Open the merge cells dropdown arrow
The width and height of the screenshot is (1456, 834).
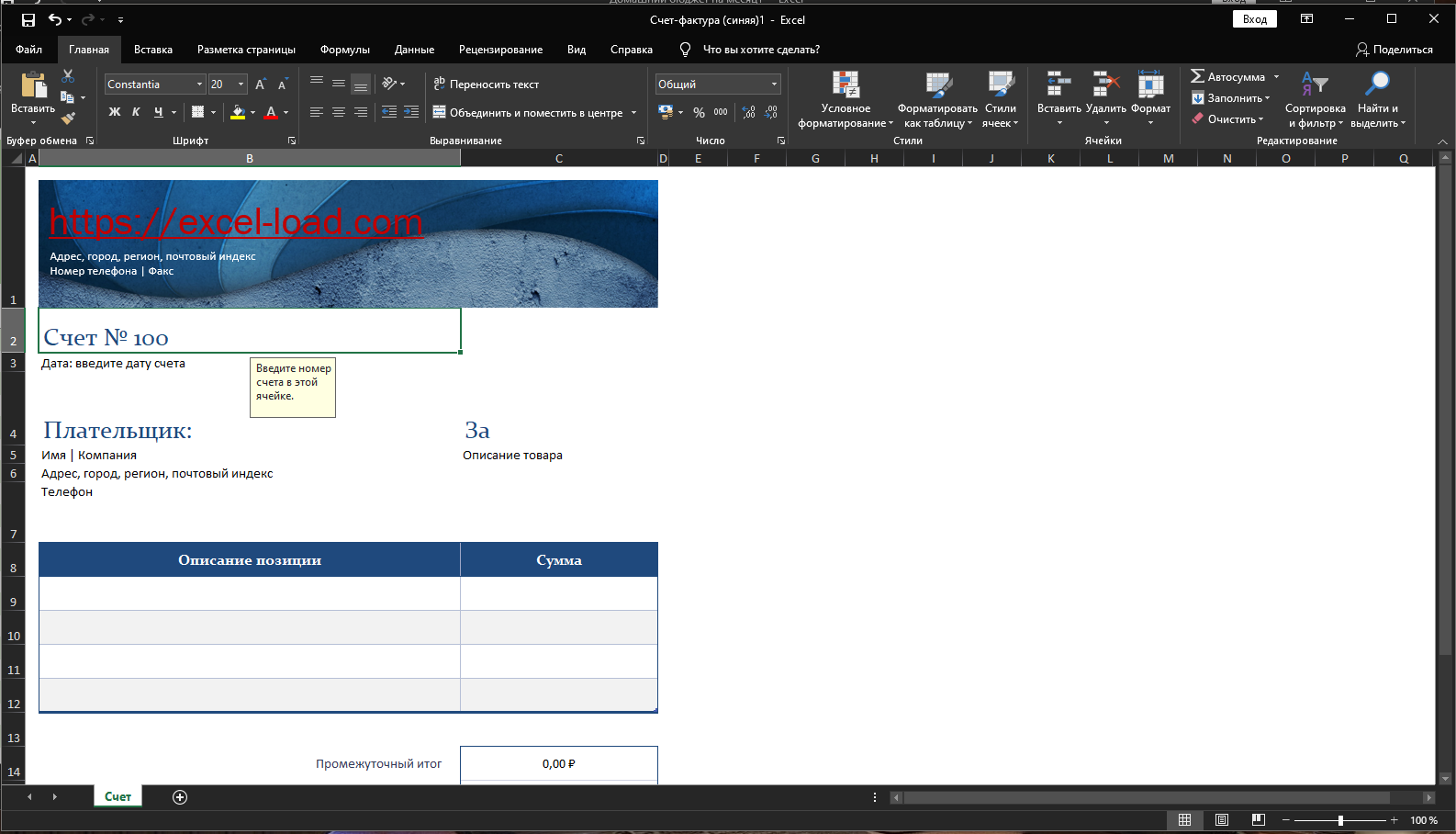633,113
